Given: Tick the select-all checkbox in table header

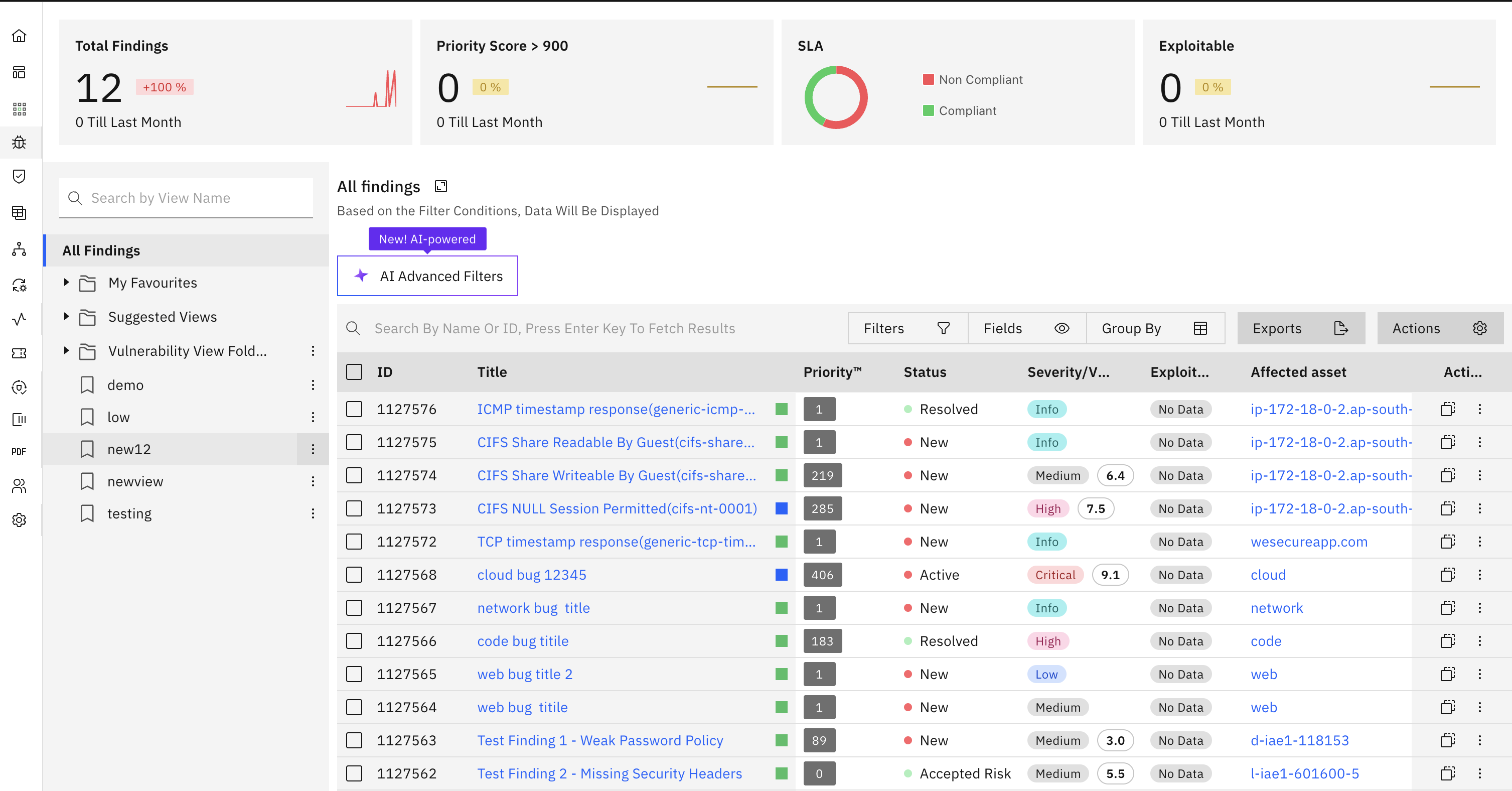Looking at the screenshot, I should [x=354, y=372].
